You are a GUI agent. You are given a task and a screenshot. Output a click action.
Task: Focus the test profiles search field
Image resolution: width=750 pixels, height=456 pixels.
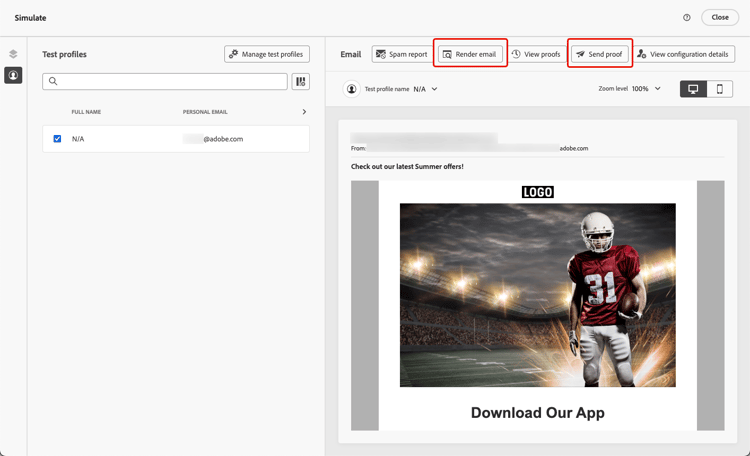(165, 81)
